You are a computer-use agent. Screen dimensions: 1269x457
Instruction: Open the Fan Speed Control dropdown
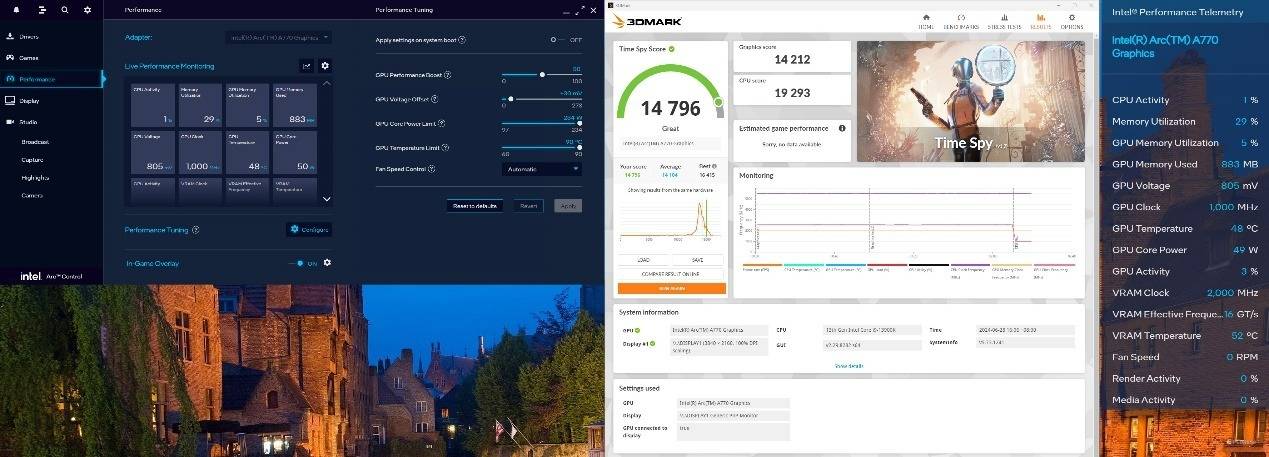pyautogui.click(x=541, y=169)
